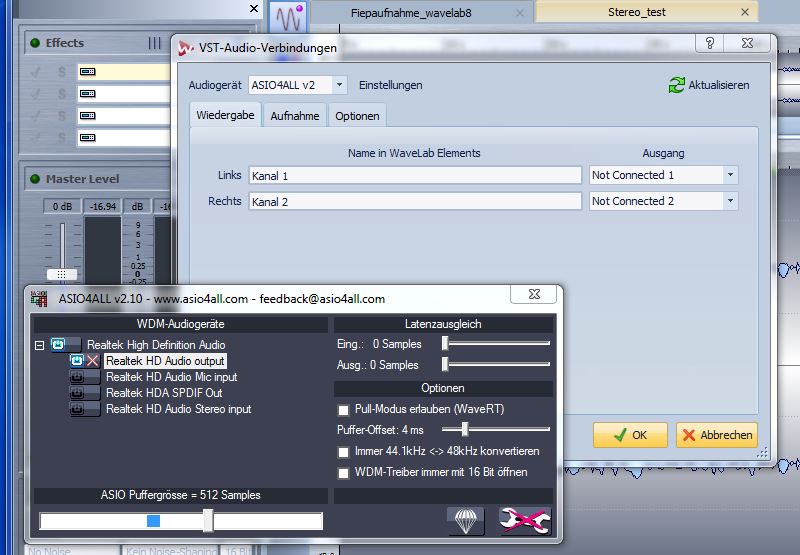Click the power icon of Realtek High Definition Audio
800x555 pixels.
coord(59,345)
